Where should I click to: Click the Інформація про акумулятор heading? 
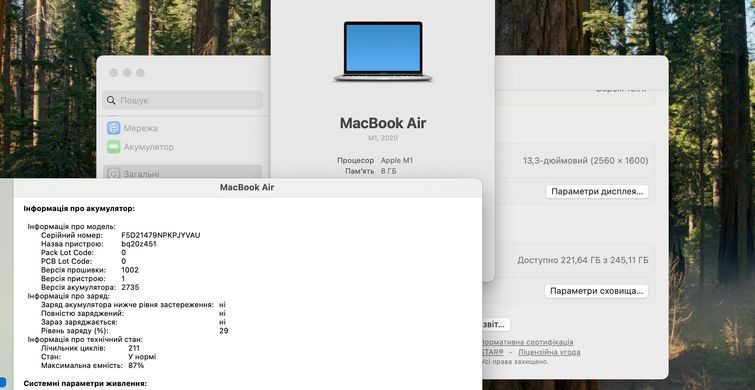tap(79, 208)
